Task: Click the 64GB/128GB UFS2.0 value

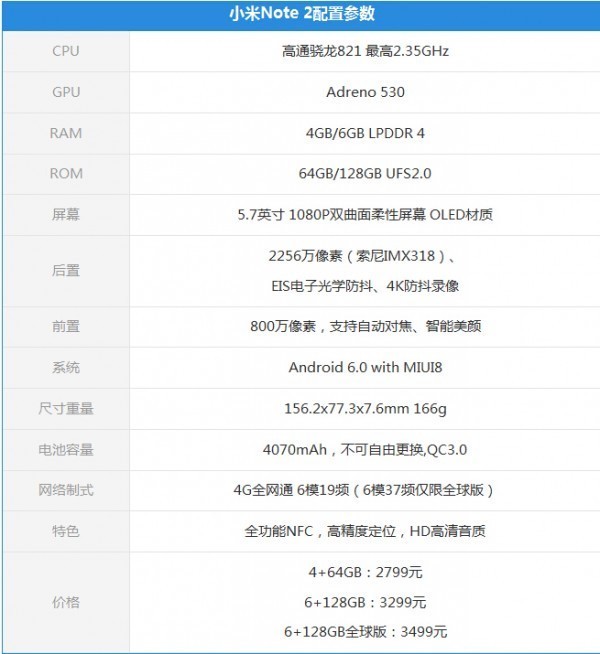Action: [x=365, y=174]
